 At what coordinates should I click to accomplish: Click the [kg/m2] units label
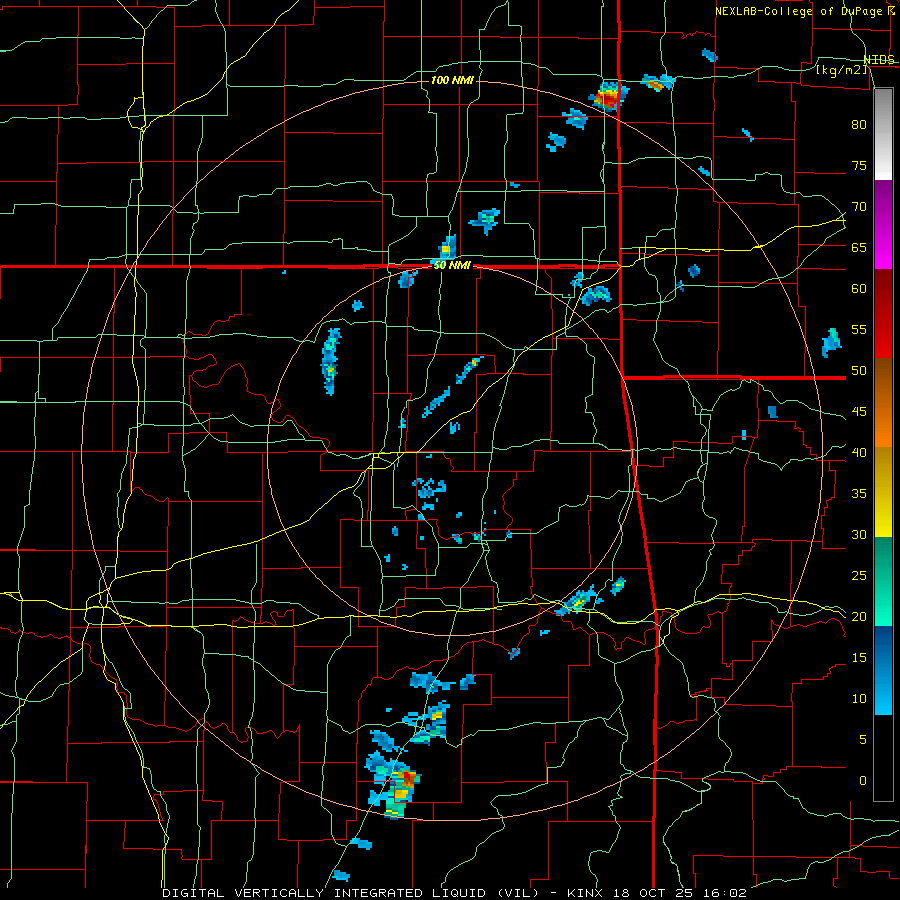842,70
